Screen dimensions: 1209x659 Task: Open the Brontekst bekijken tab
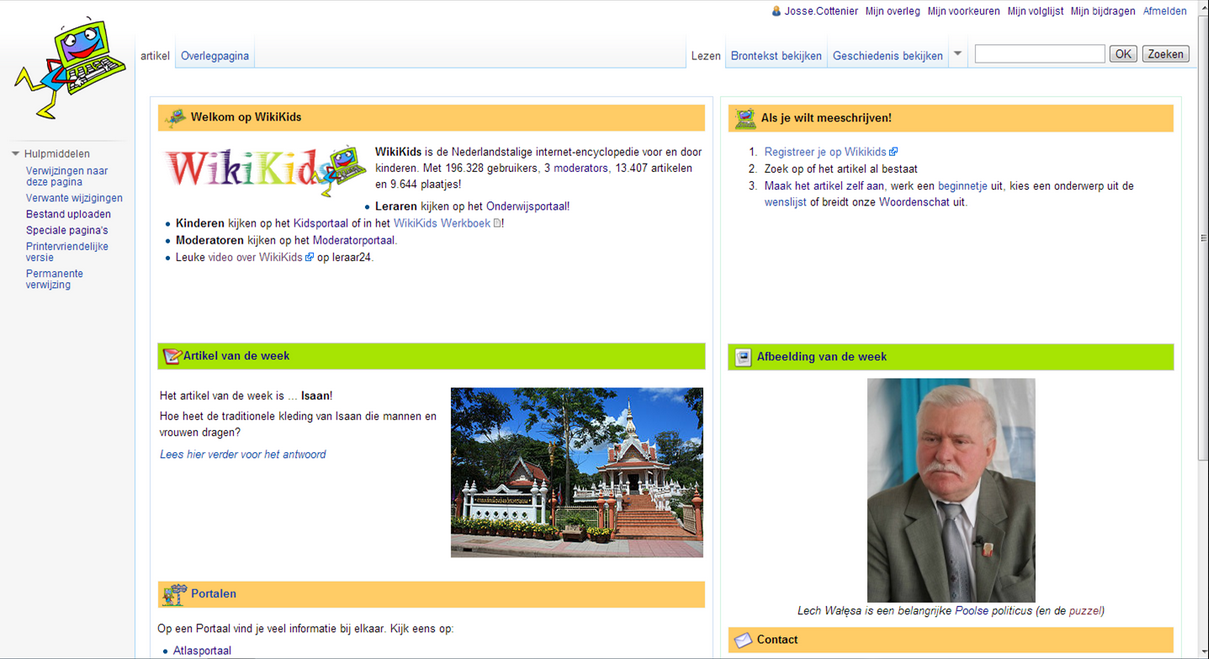(776, 56)
